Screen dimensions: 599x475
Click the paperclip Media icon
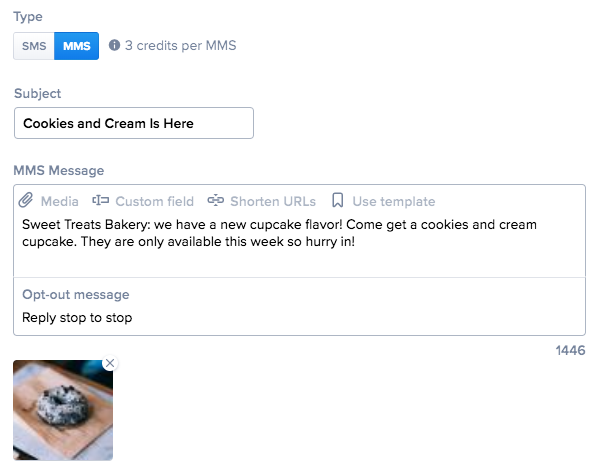pyautogui.click(x=26, y=200)
